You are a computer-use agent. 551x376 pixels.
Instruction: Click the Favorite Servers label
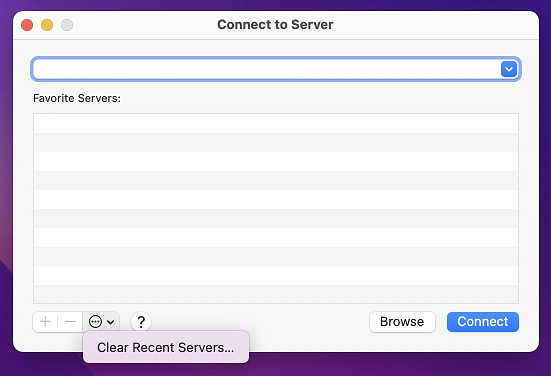click(x=77, y=98)
